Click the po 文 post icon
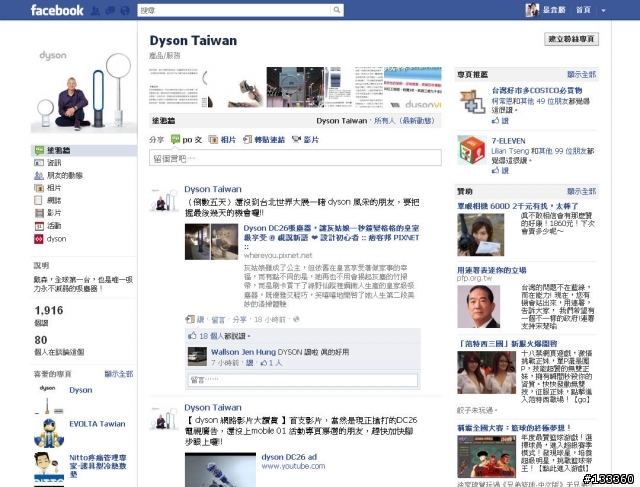Viewport: 640px width, 487px height. [x=186, y=140]
